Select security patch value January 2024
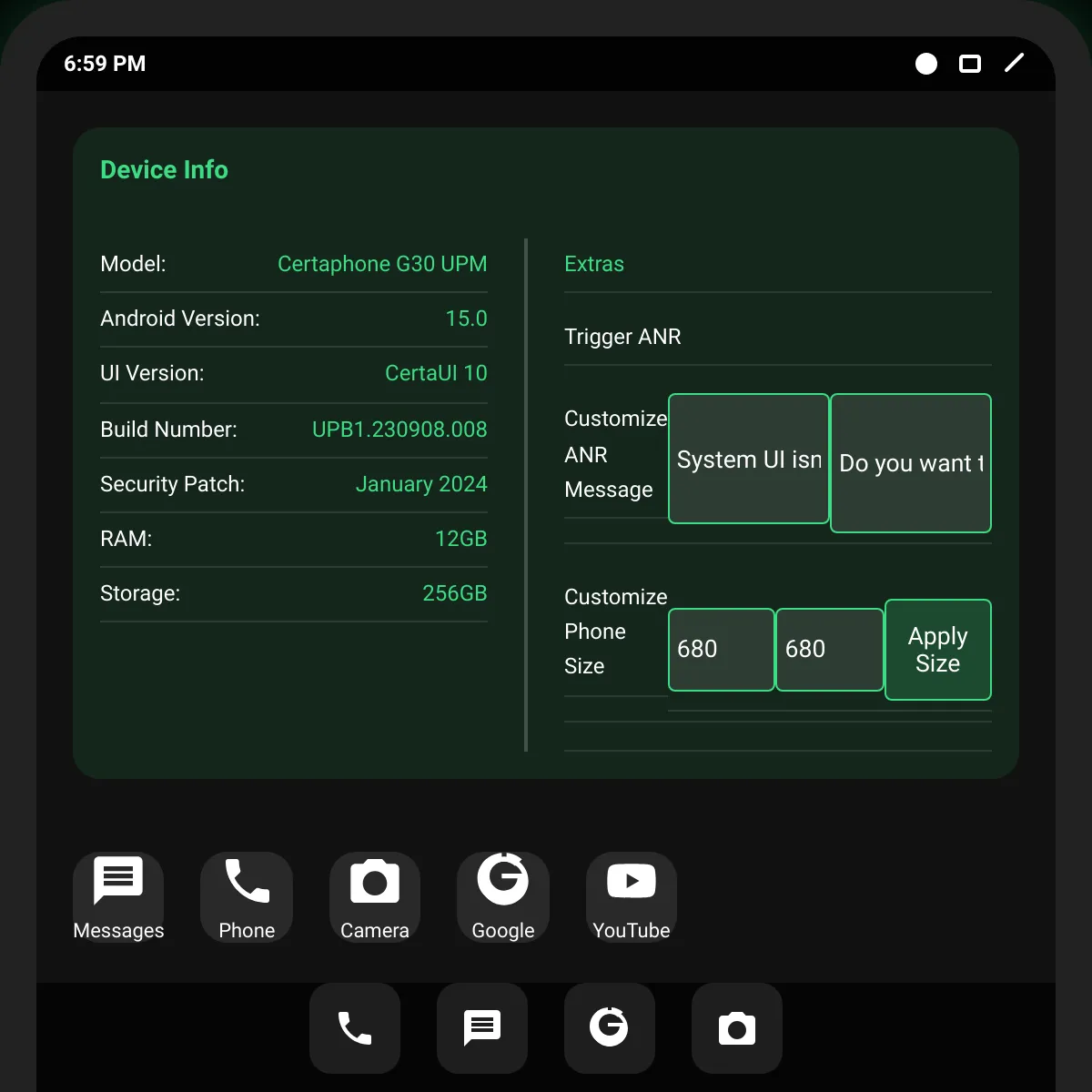 tap(421, 484)
